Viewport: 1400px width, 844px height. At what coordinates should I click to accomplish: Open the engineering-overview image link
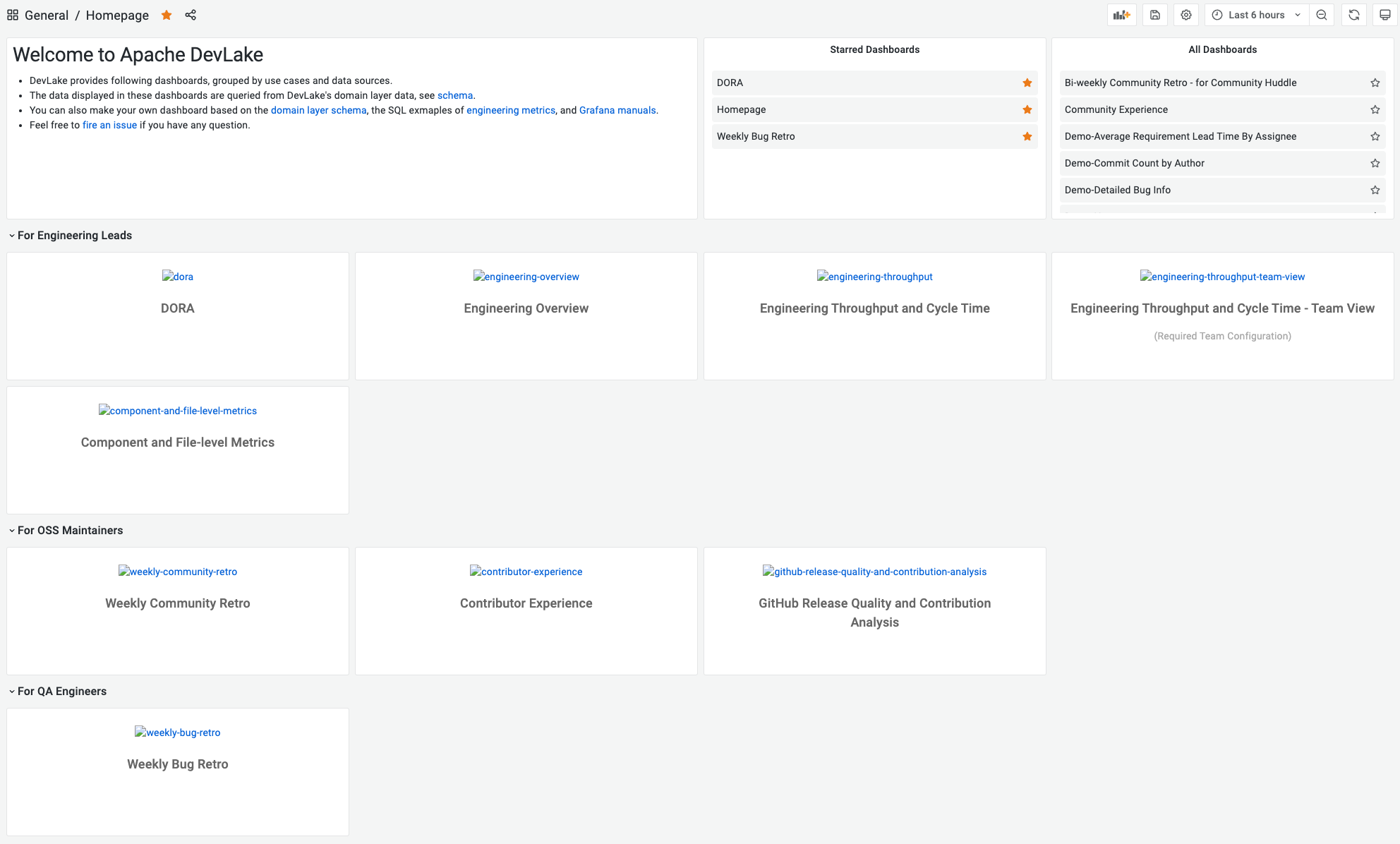click(526, 277)
